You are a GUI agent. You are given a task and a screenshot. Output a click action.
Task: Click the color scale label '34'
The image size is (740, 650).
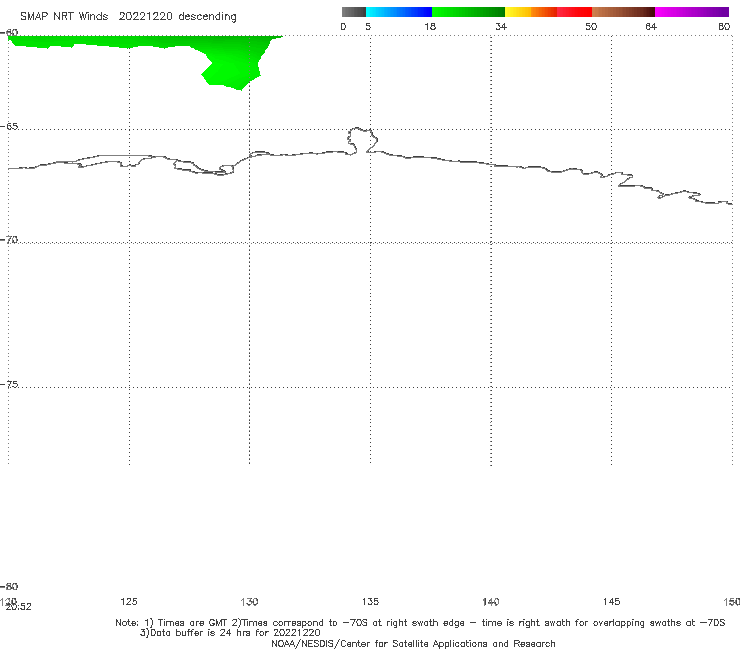pyautogui.click(x=501, y=26)
